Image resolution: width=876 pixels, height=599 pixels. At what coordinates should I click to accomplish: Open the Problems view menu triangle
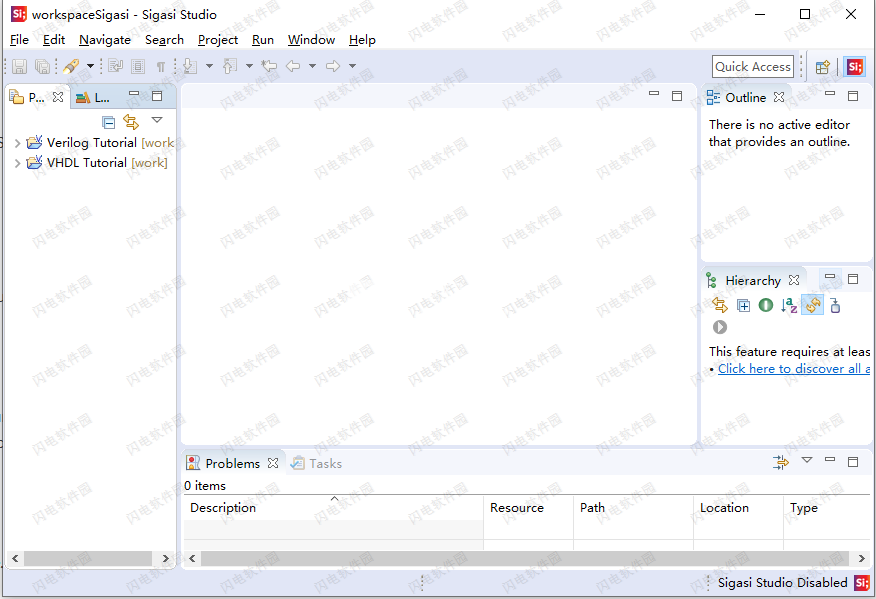pos(807,460)
